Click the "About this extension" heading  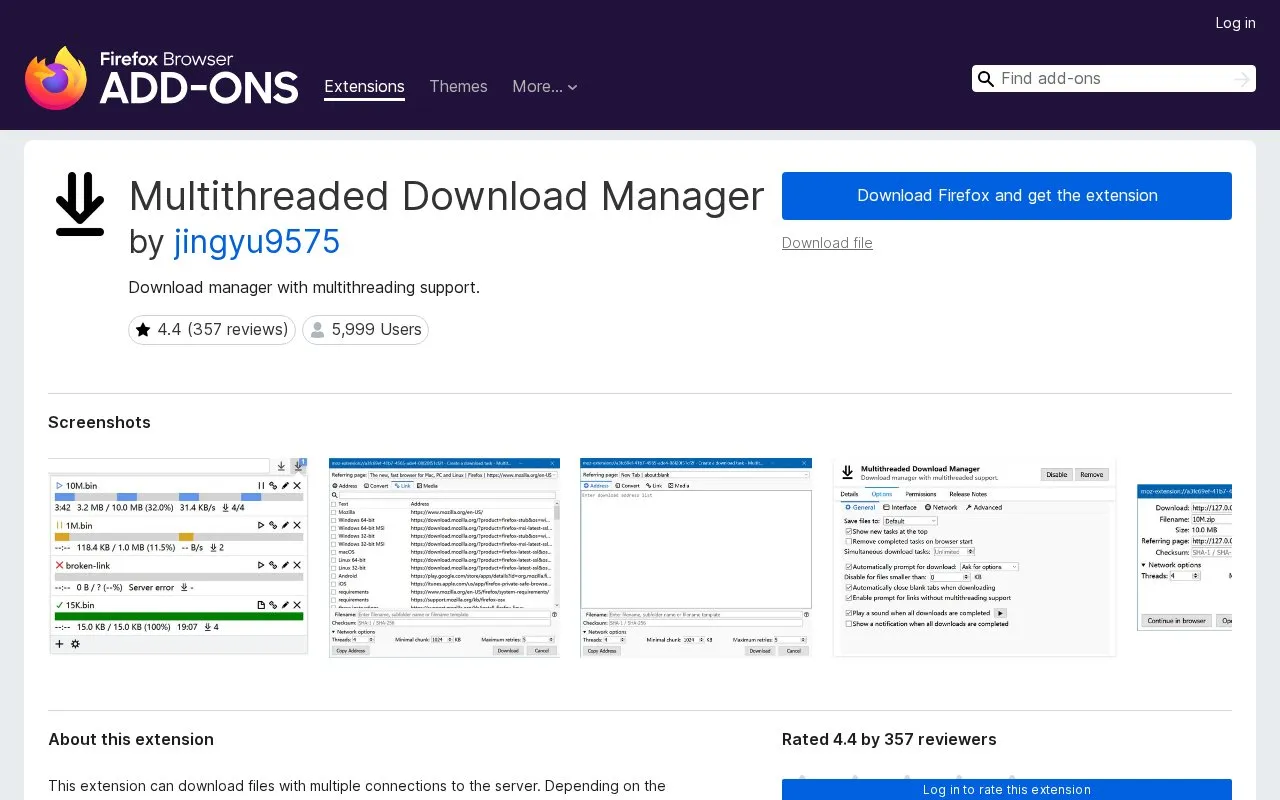(131, 739)
